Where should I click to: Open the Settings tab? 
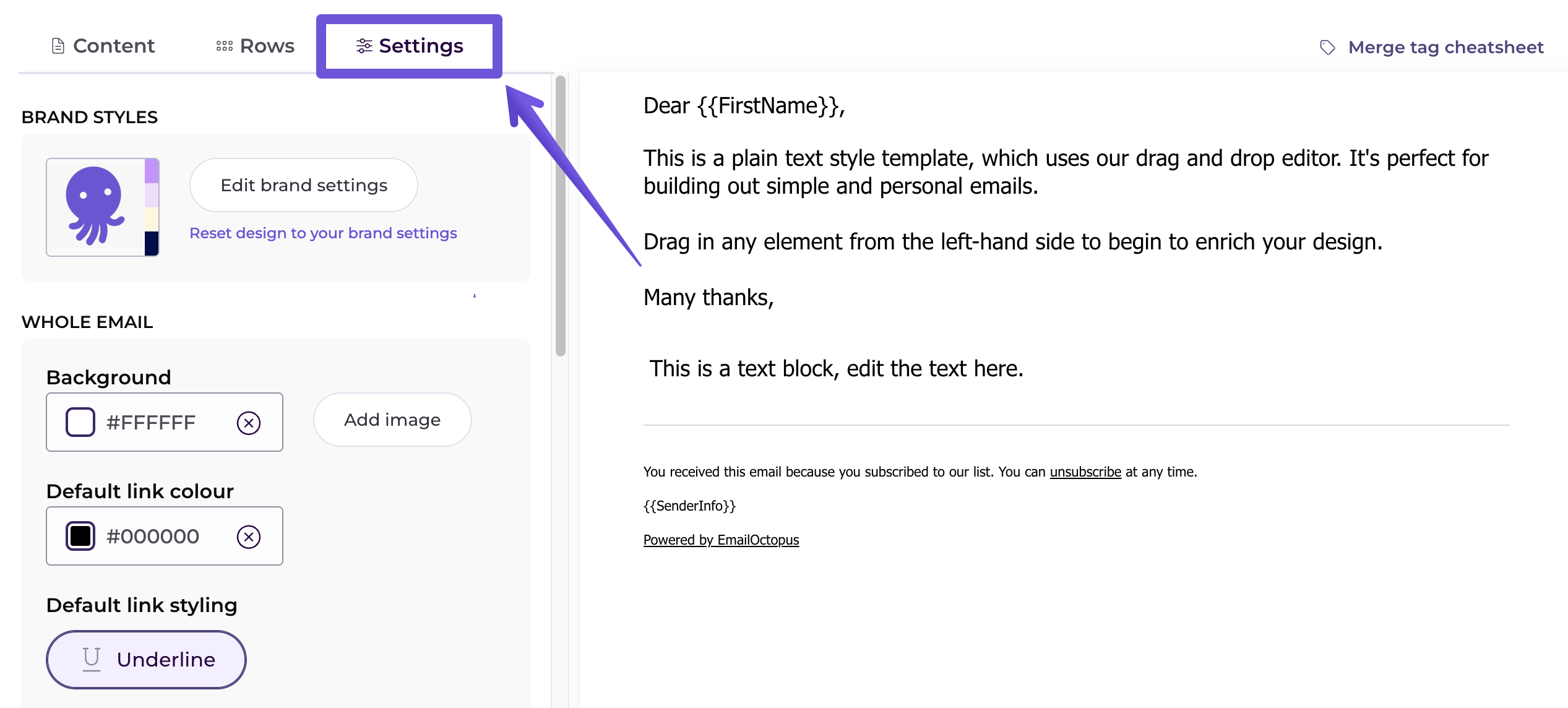[409, 46]
